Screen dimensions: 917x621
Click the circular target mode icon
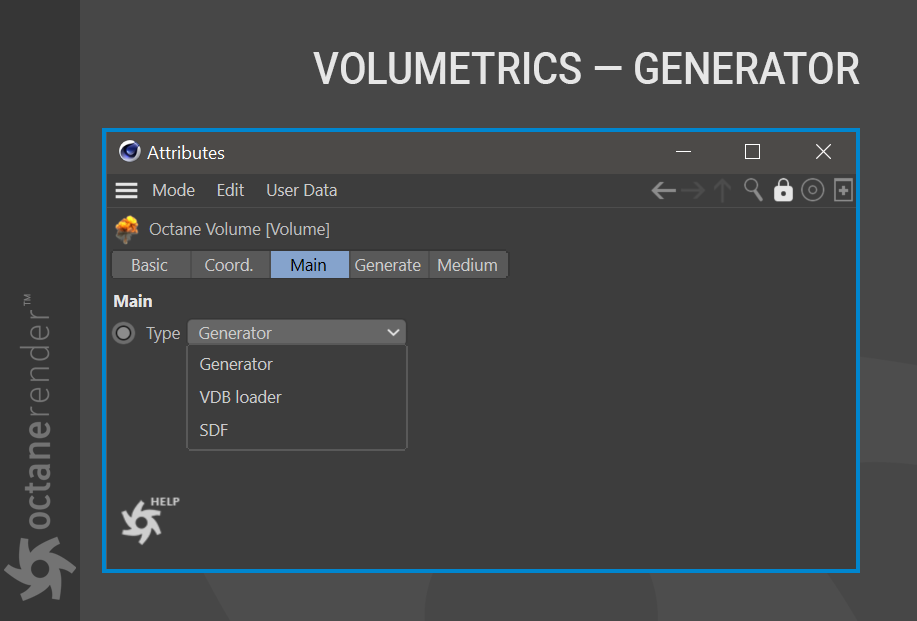pyautogui.click(x=812, y=190)
